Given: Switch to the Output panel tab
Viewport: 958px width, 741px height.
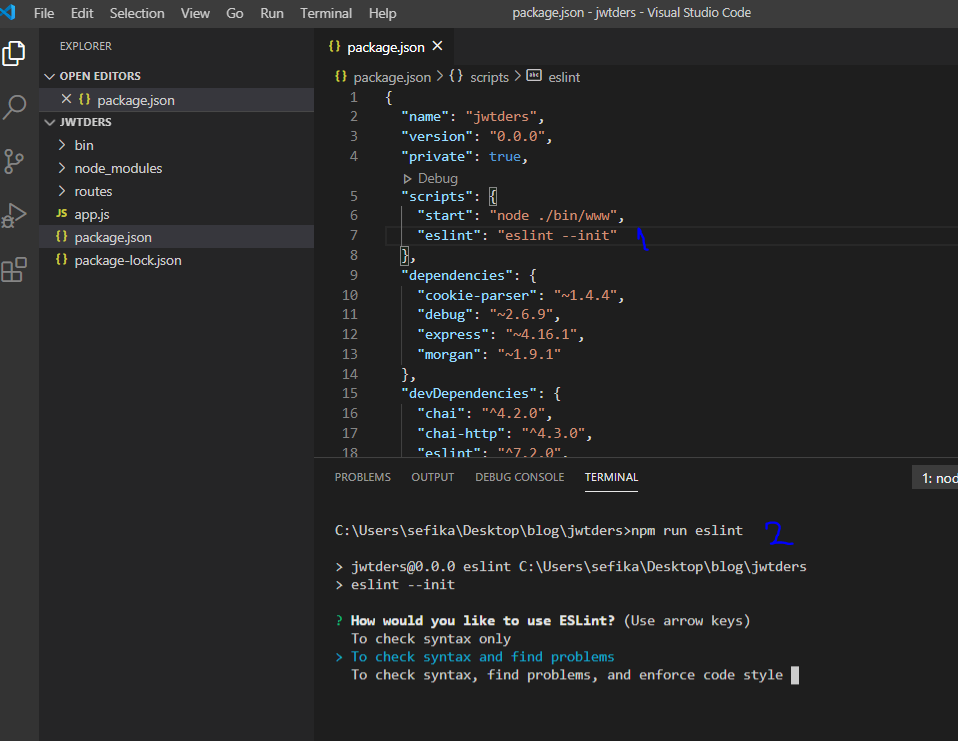Looking at the screenshot, I should [x=433, y=477].
